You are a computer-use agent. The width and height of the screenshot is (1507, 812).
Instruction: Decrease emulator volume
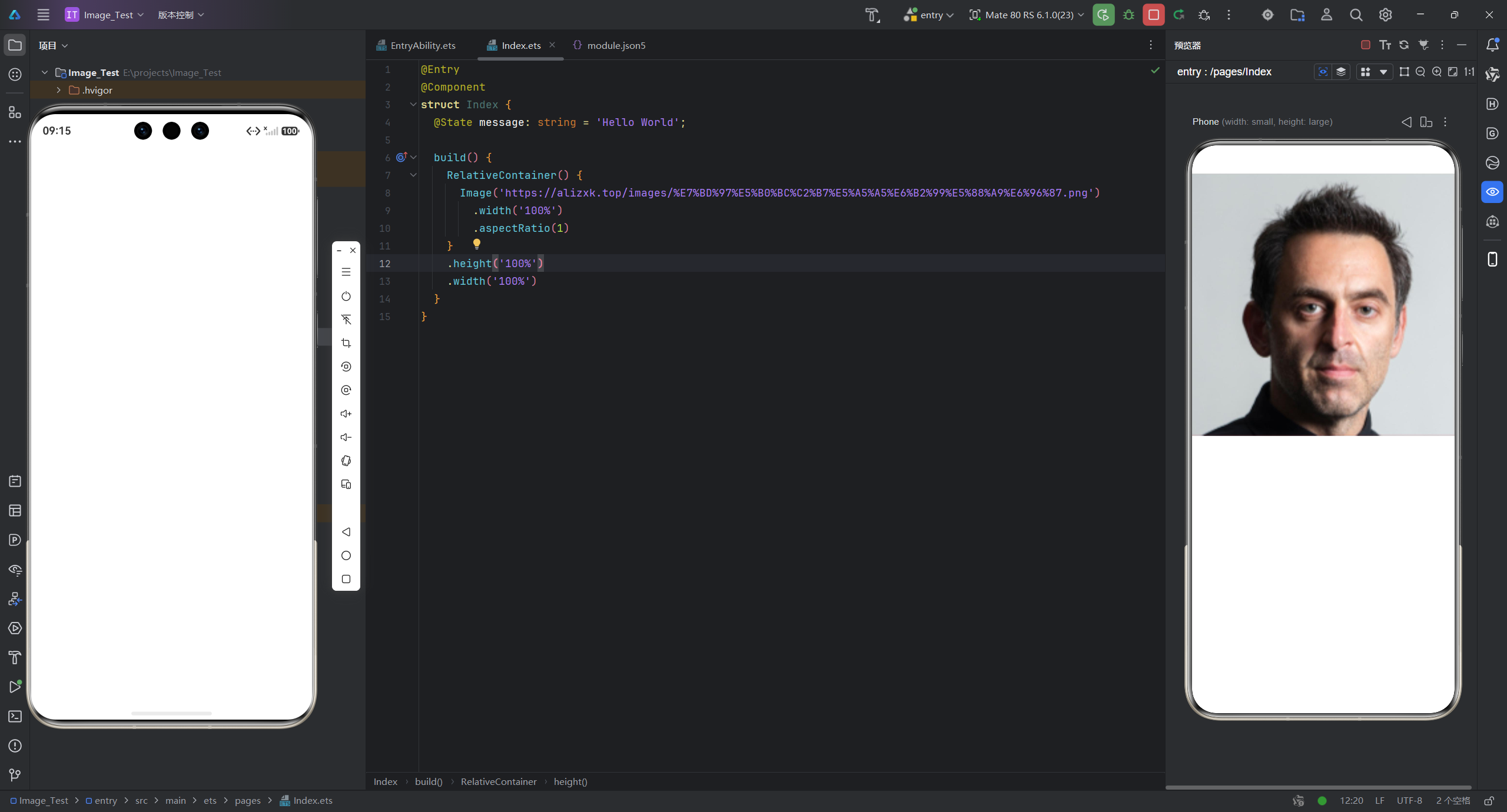[346, 437]
